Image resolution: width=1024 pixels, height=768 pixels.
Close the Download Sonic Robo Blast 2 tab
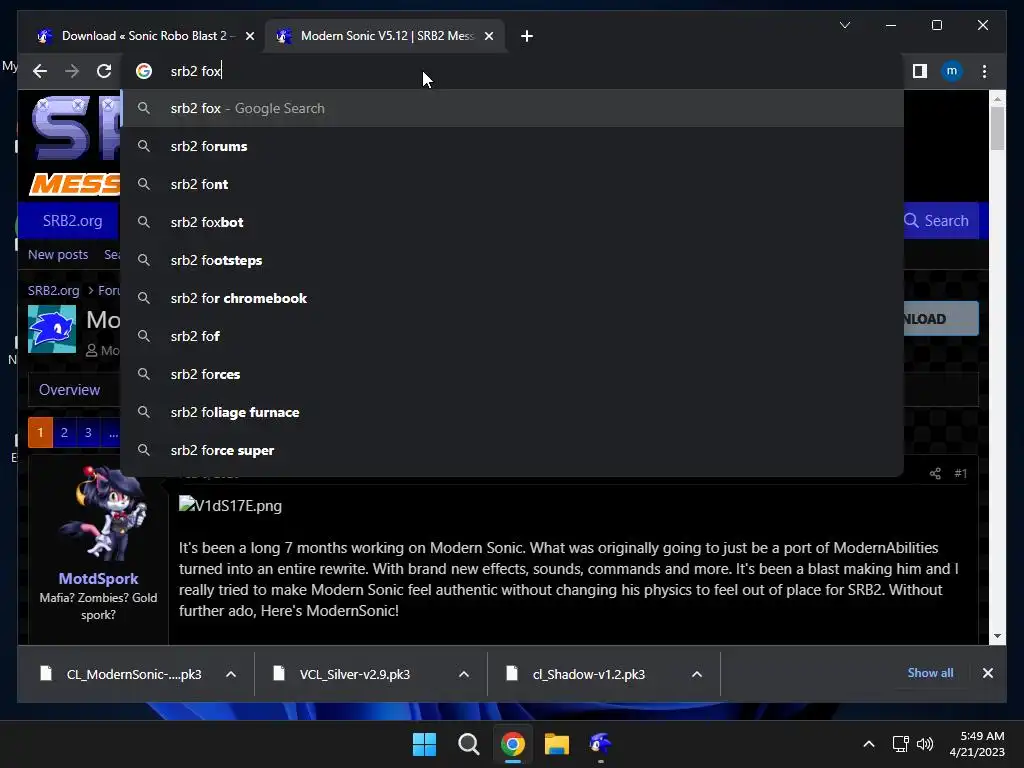pos(249,36)
